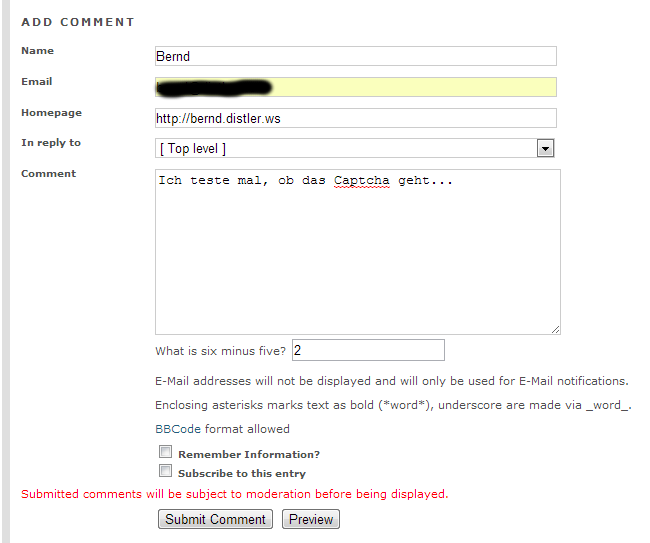Focus the blacked-out Email field

click(355, 87)
